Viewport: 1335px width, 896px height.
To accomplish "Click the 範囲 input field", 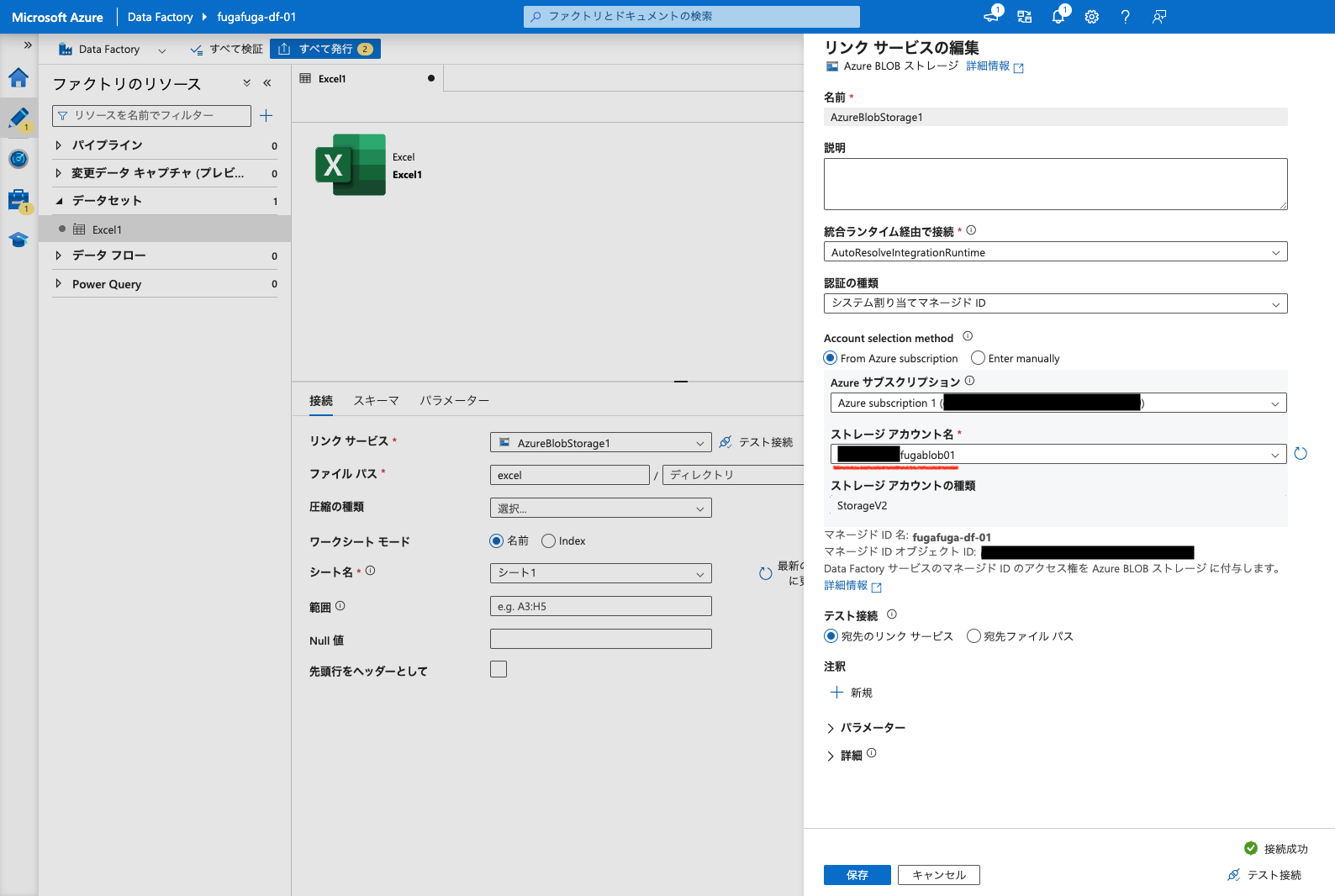I will coord(601,606).
